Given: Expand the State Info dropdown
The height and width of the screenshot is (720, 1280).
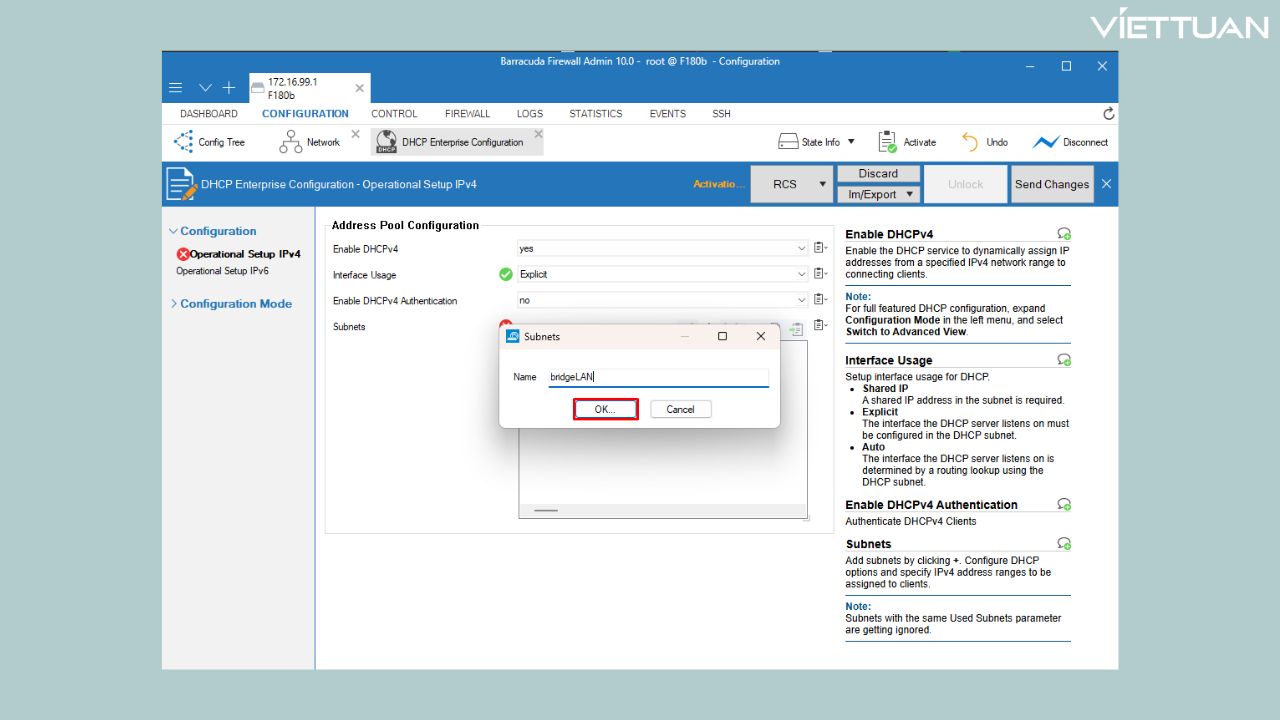Looking at the screenshot, I should (x=851, y=142).
